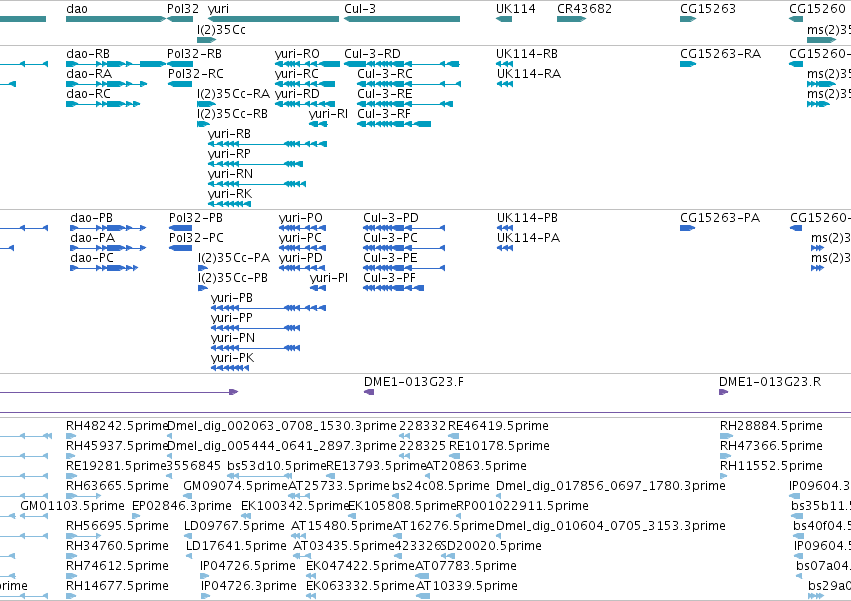This screenshot has width=851, height=601.
Task: Select transcript yuri-RD
Action: point(297,94)
